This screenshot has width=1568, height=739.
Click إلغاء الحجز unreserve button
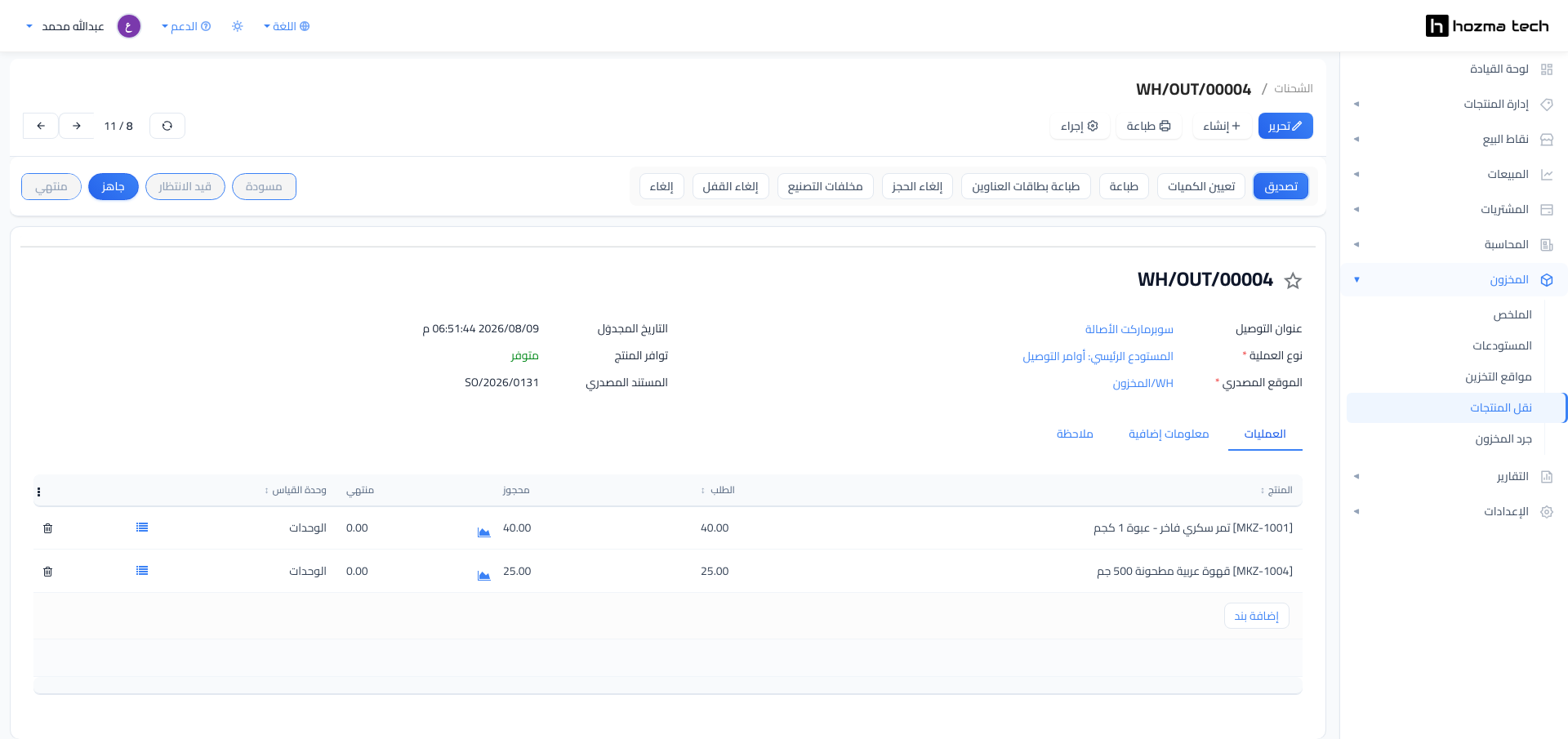click(917, 187)
